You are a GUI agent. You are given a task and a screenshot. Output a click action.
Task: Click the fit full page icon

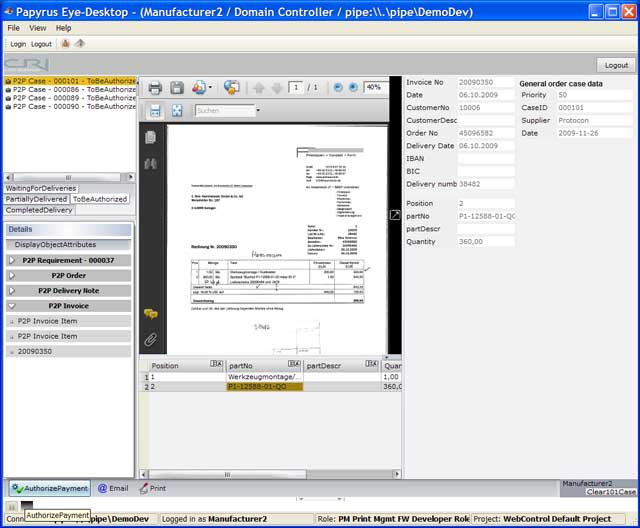tap(177, 111)
